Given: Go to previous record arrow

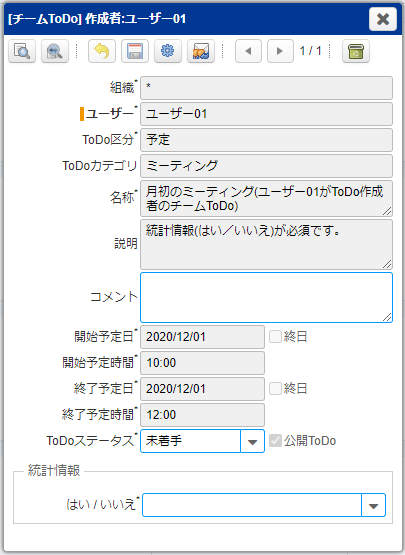Looking at the screenshot, I should coord(248,51).
